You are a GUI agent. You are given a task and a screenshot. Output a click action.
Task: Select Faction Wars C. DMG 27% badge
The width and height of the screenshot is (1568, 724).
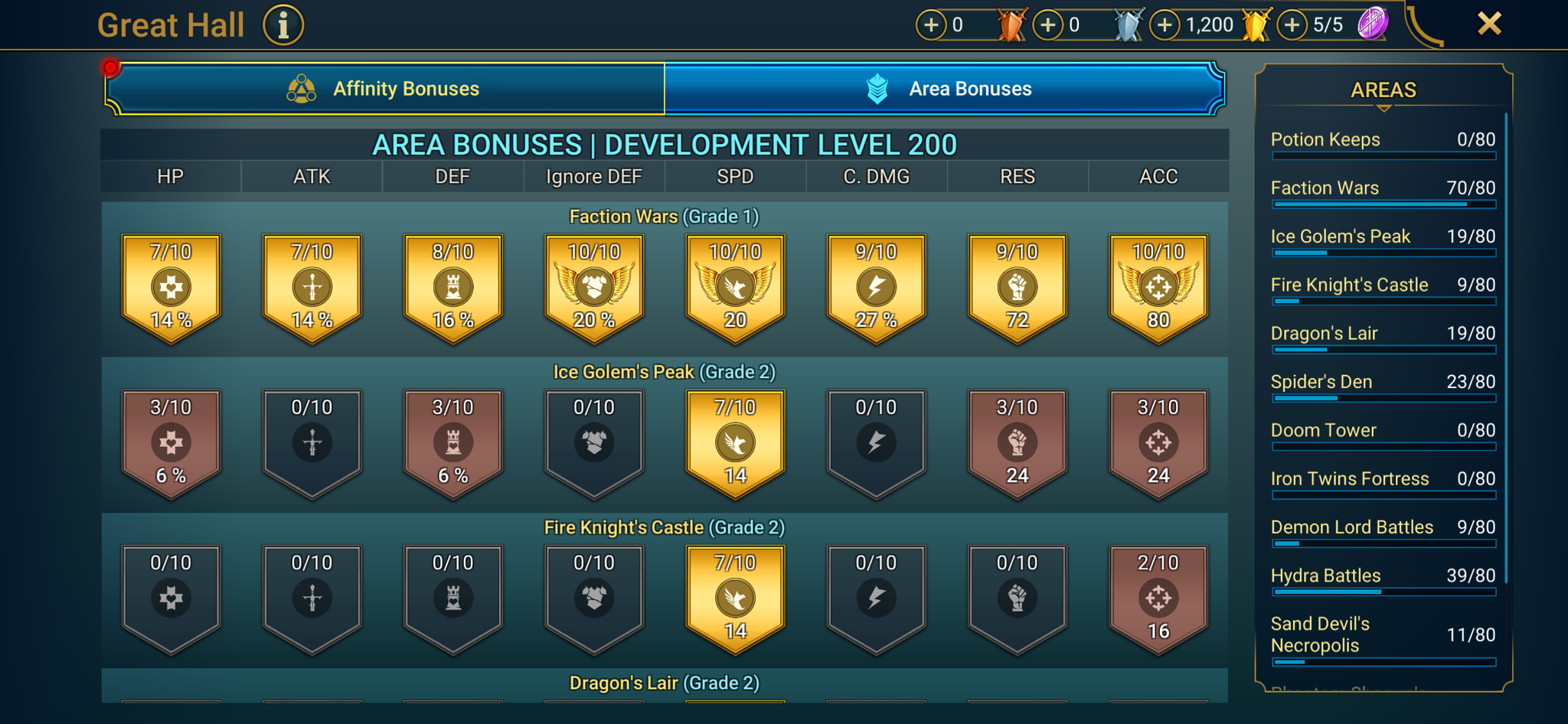(876, 289)
